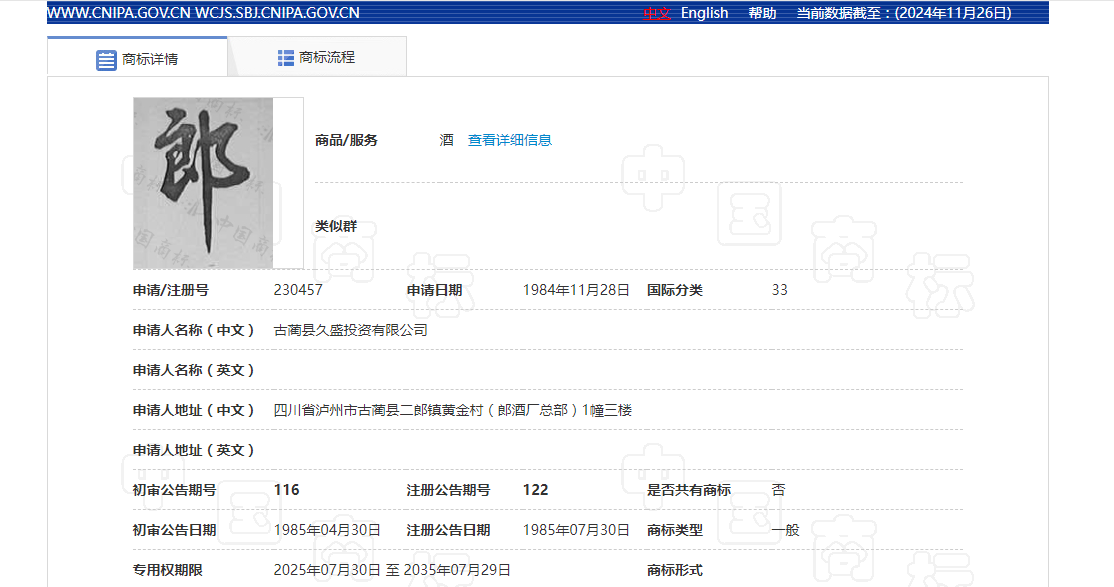Open 查看详细信息 link
This screenshot has width=1114, height=587.
pos(509,140)
